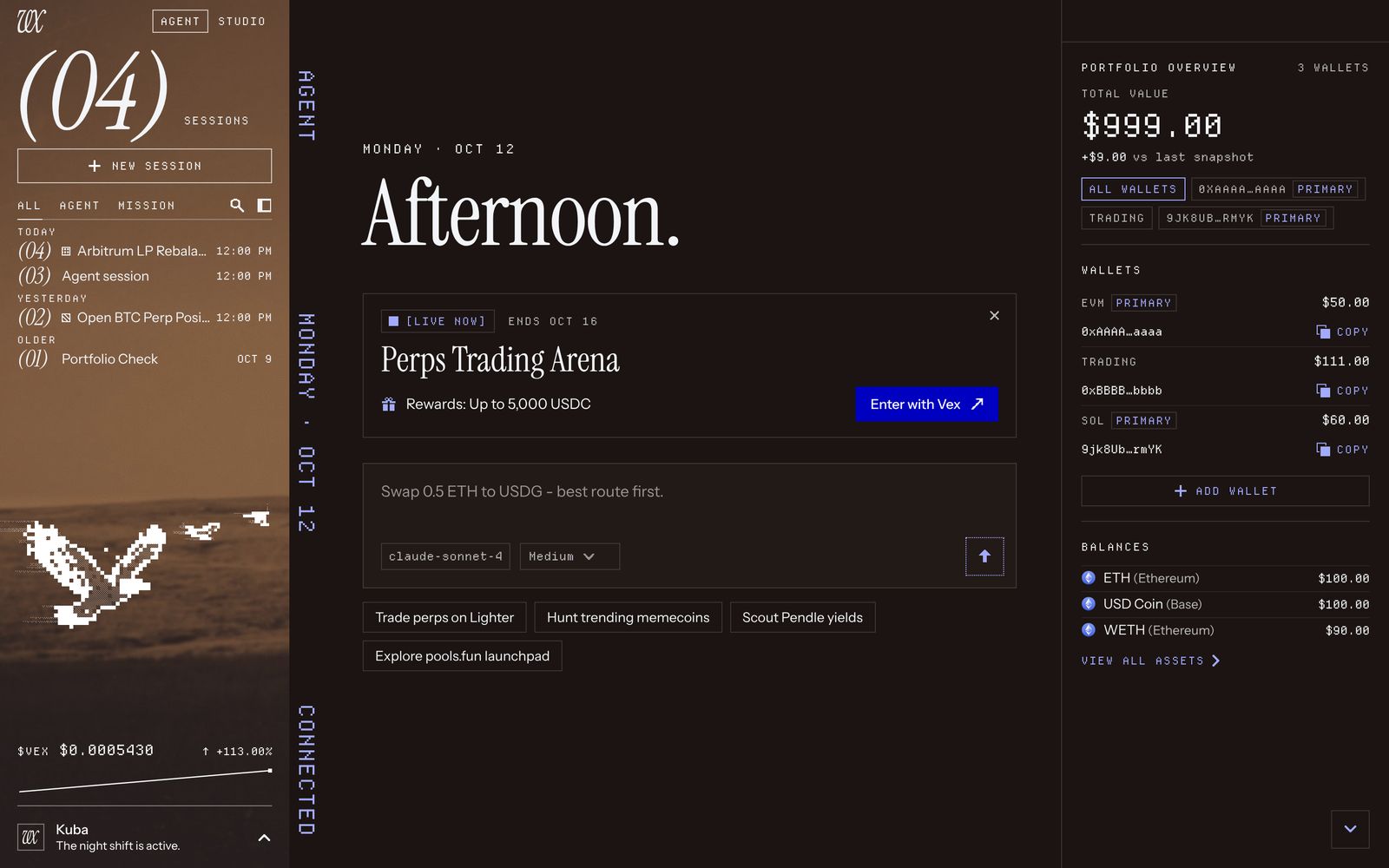Choose Hunt trending memecoins suggestion

coord(628,617)
